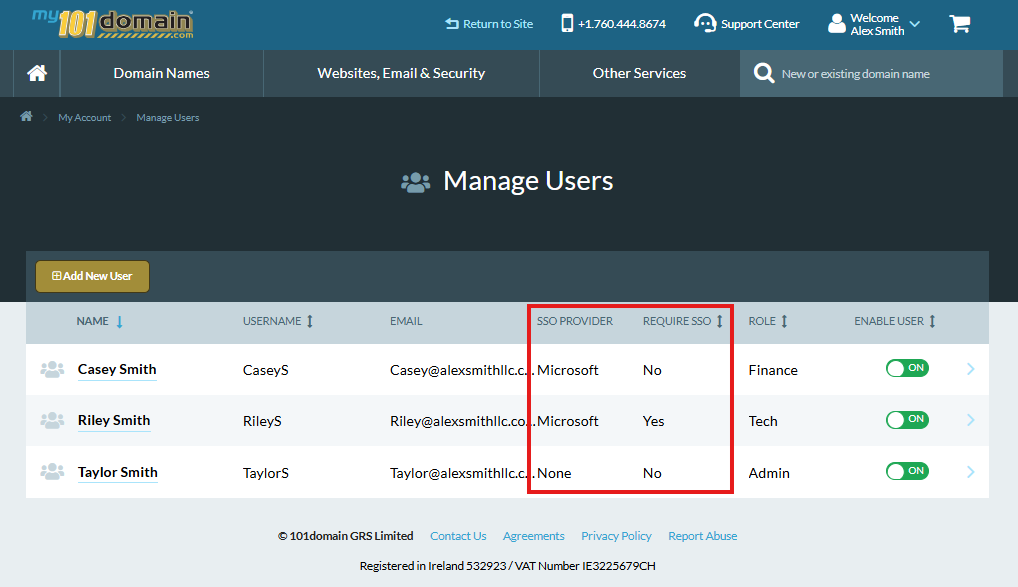Image resolution: width=1018 pixels, height=587 pixels.
Task: Click the search magnifier icon
Action: click(763, 72)
